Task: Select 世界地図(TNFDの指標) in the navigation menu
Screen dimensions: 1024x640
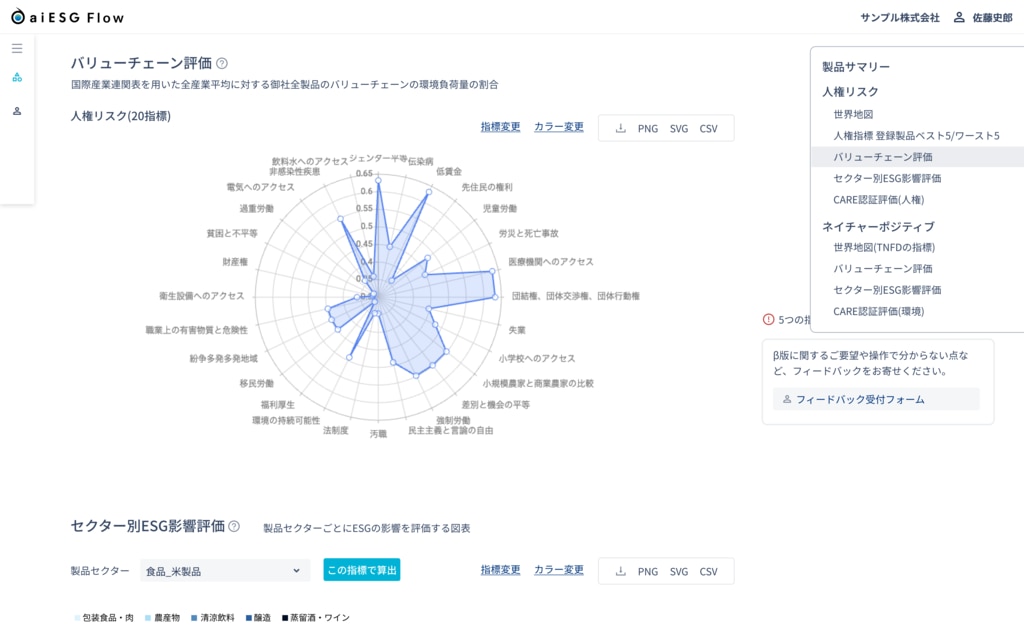Action: 884,247
